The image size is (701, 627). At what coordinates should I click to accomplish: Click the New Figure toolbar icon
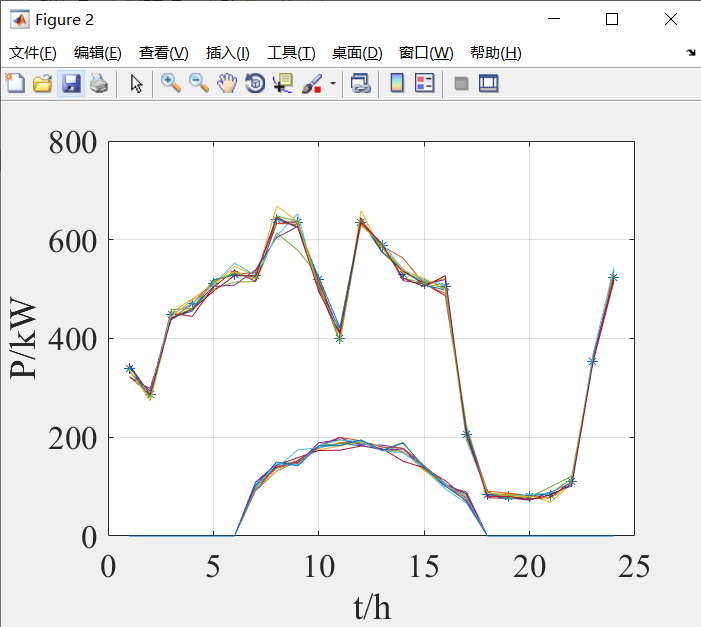15,84
